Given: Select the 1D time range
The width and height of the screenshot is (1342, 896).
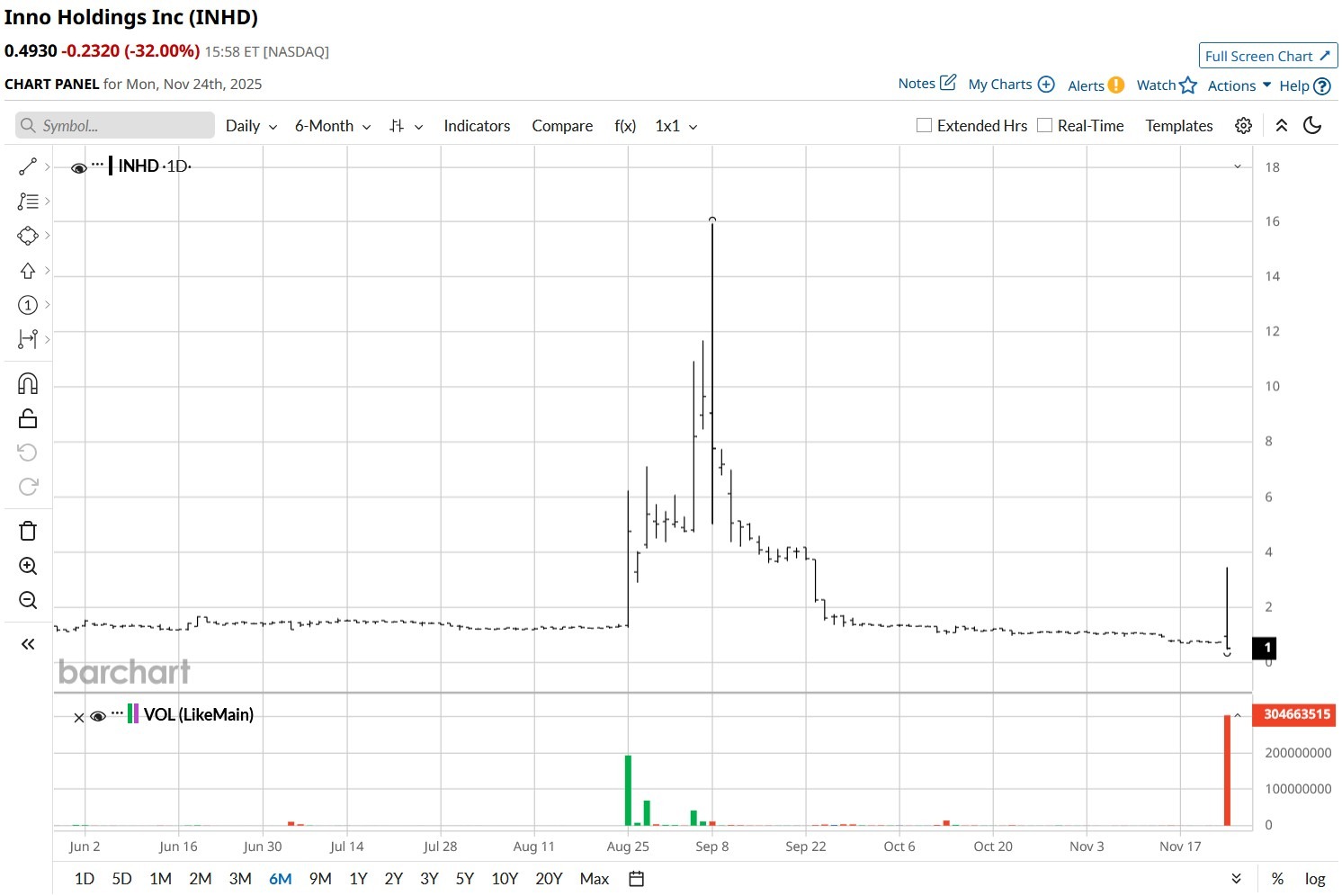Looking at the screenshot, I should 85,879.
